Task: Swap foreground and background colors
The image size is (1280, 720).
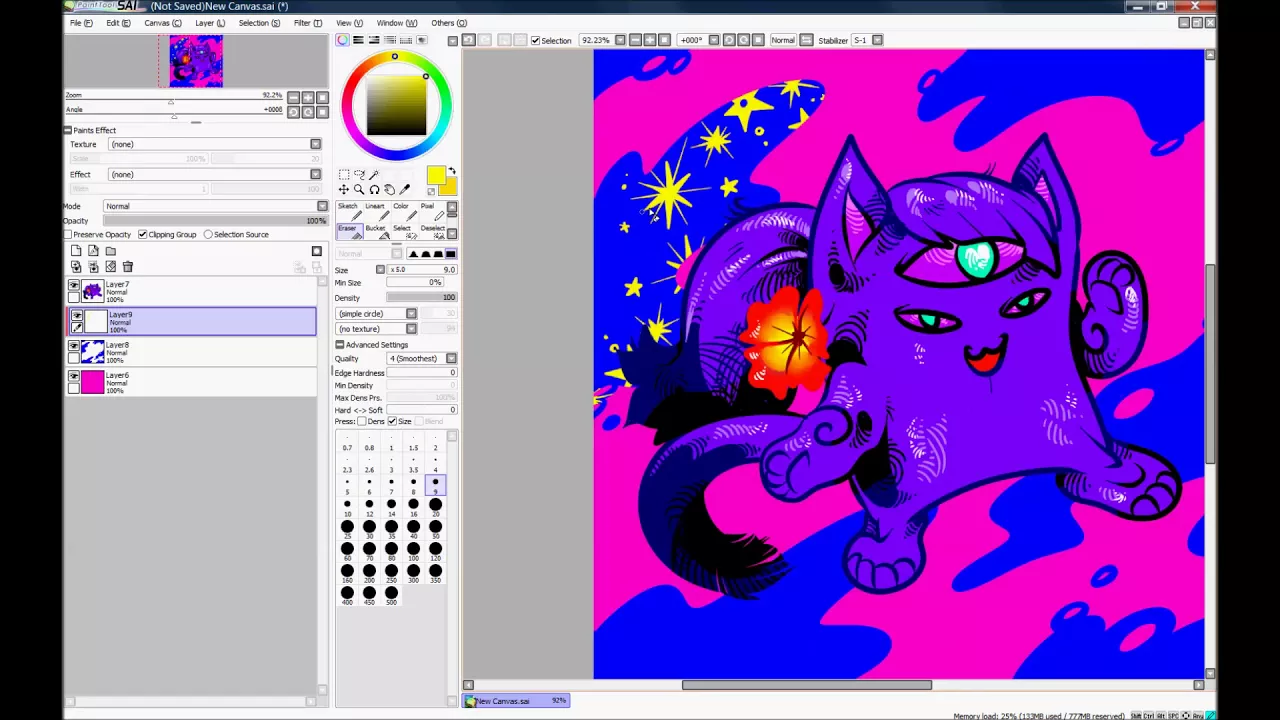Action: click(x=452, y=171)
